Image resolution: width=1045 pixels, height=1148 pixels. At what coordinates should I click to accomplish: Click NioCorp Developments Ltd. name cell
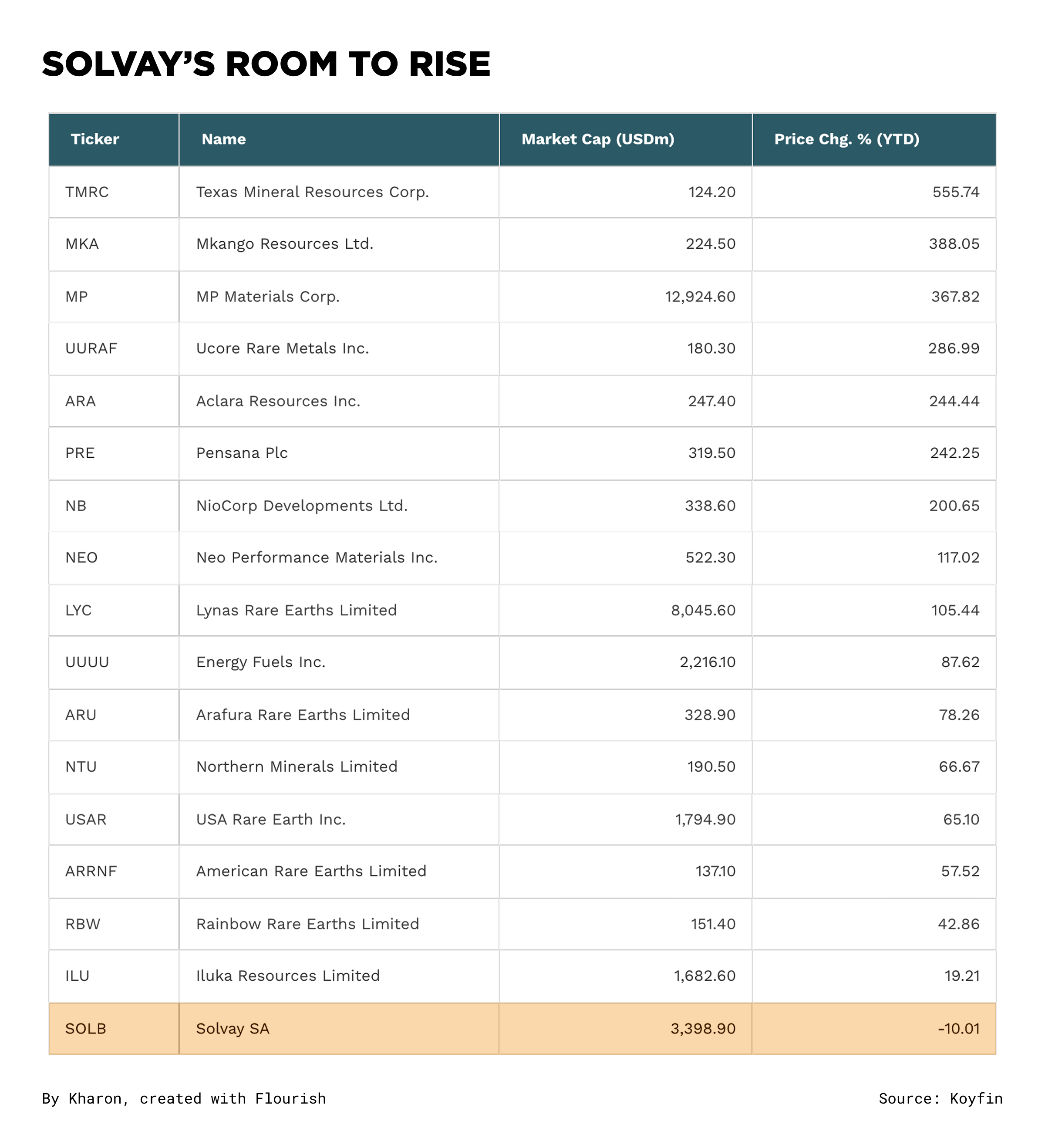pyautogui.click(x=301, y=506)
